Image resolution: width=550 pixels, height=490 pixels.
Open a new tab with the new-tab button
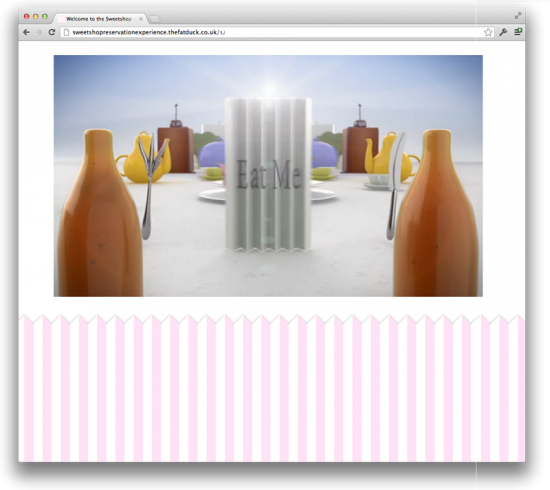tap(154, 19)
